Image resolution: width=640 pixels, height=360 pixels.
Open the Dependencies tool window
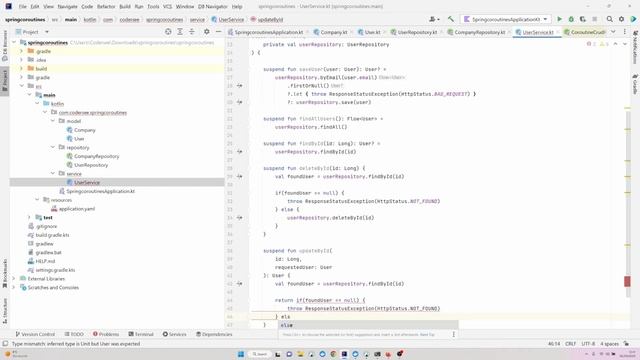click(214, 334)
